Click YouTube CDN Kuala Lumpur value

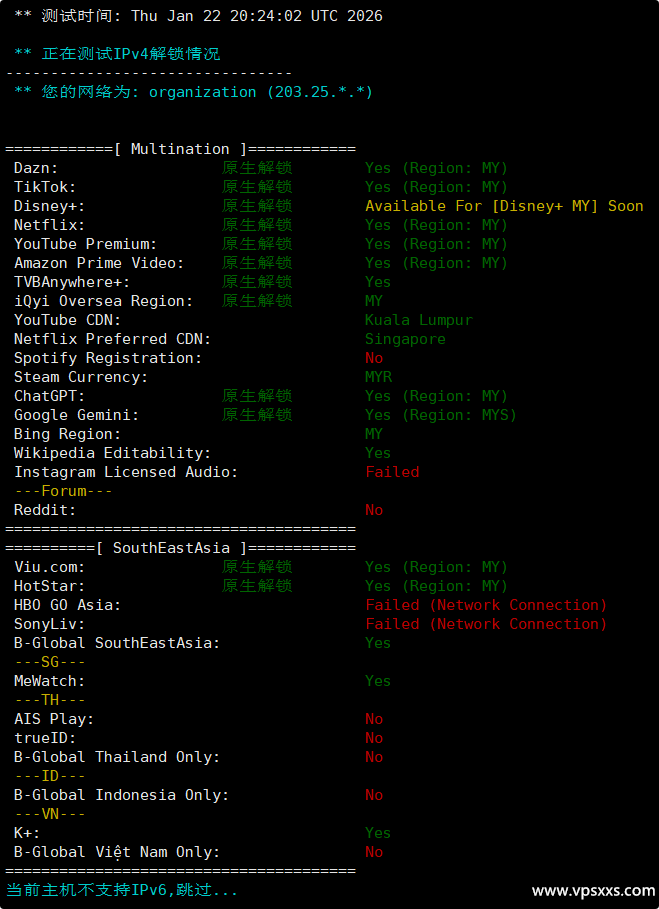(x=418, y=320)
